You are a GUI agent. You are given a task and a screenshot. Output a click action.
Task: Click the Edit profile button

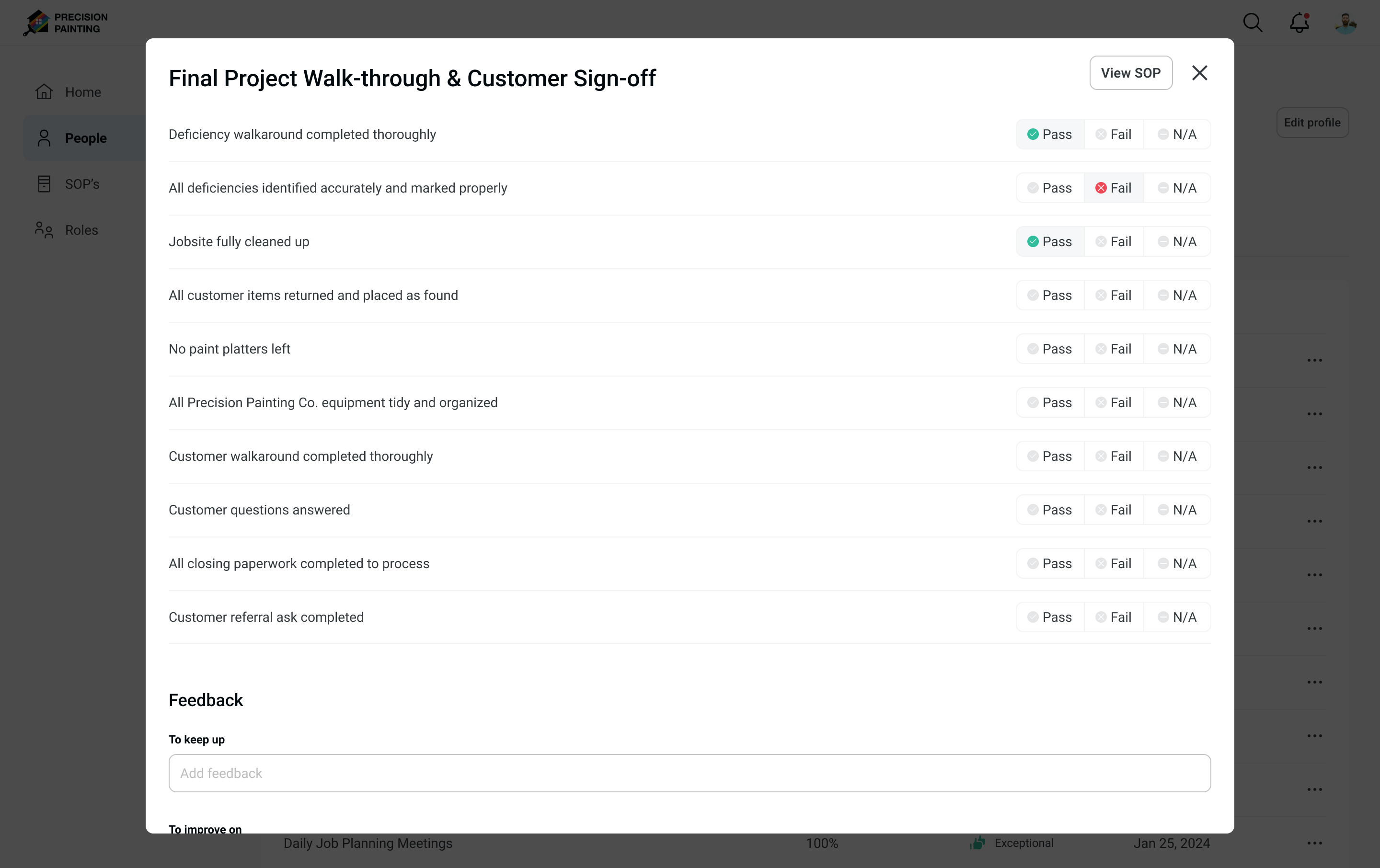click(x=1312, y=123)
